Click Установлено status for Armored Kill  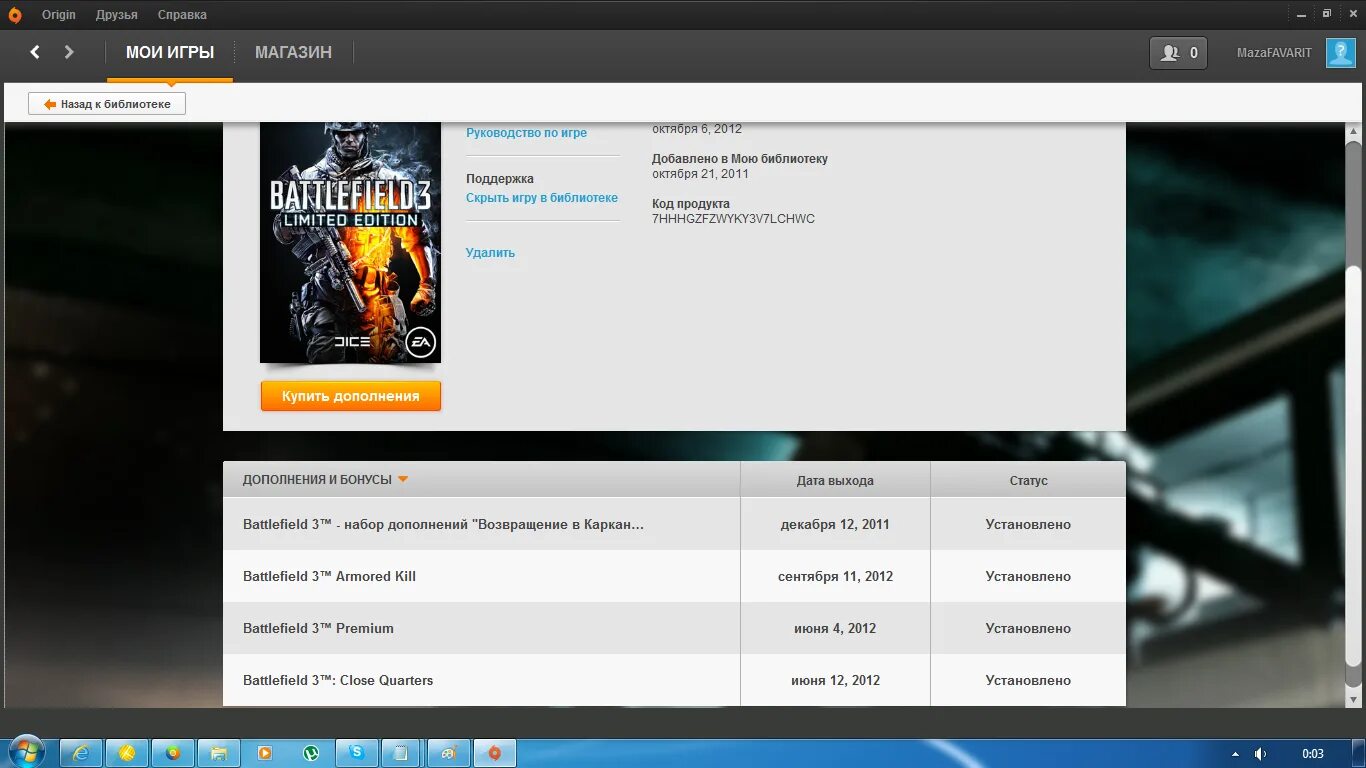[1028, 576]
